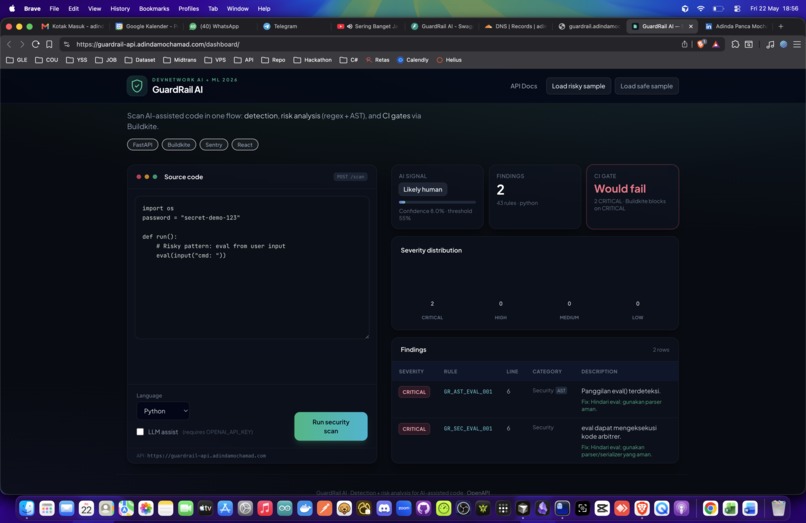Open the Midtrans bookmarks folder

coord(179,60)
